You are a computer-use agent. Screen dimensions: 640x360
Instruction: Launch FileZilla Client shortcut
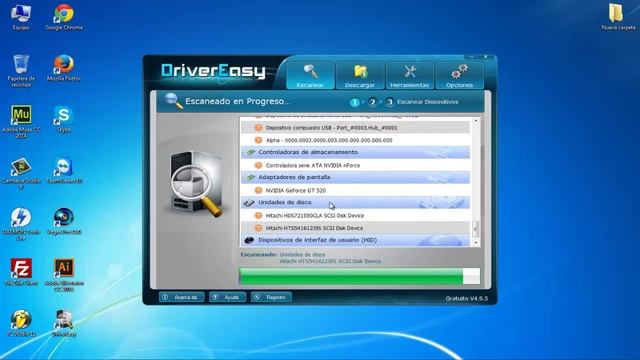[21, 272]
